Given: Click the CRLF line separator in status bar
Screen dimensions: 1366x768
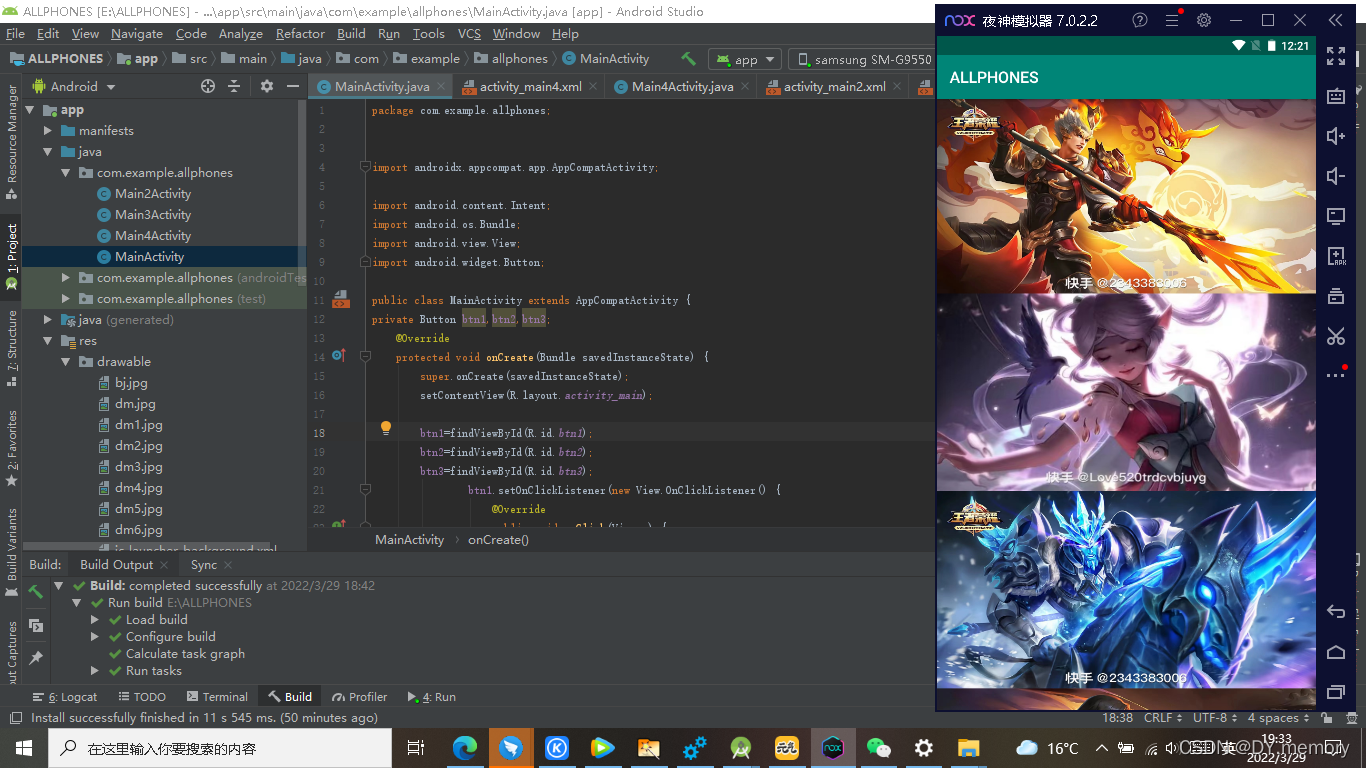Looking at the screenshot, I should (x=1164, y=718).
